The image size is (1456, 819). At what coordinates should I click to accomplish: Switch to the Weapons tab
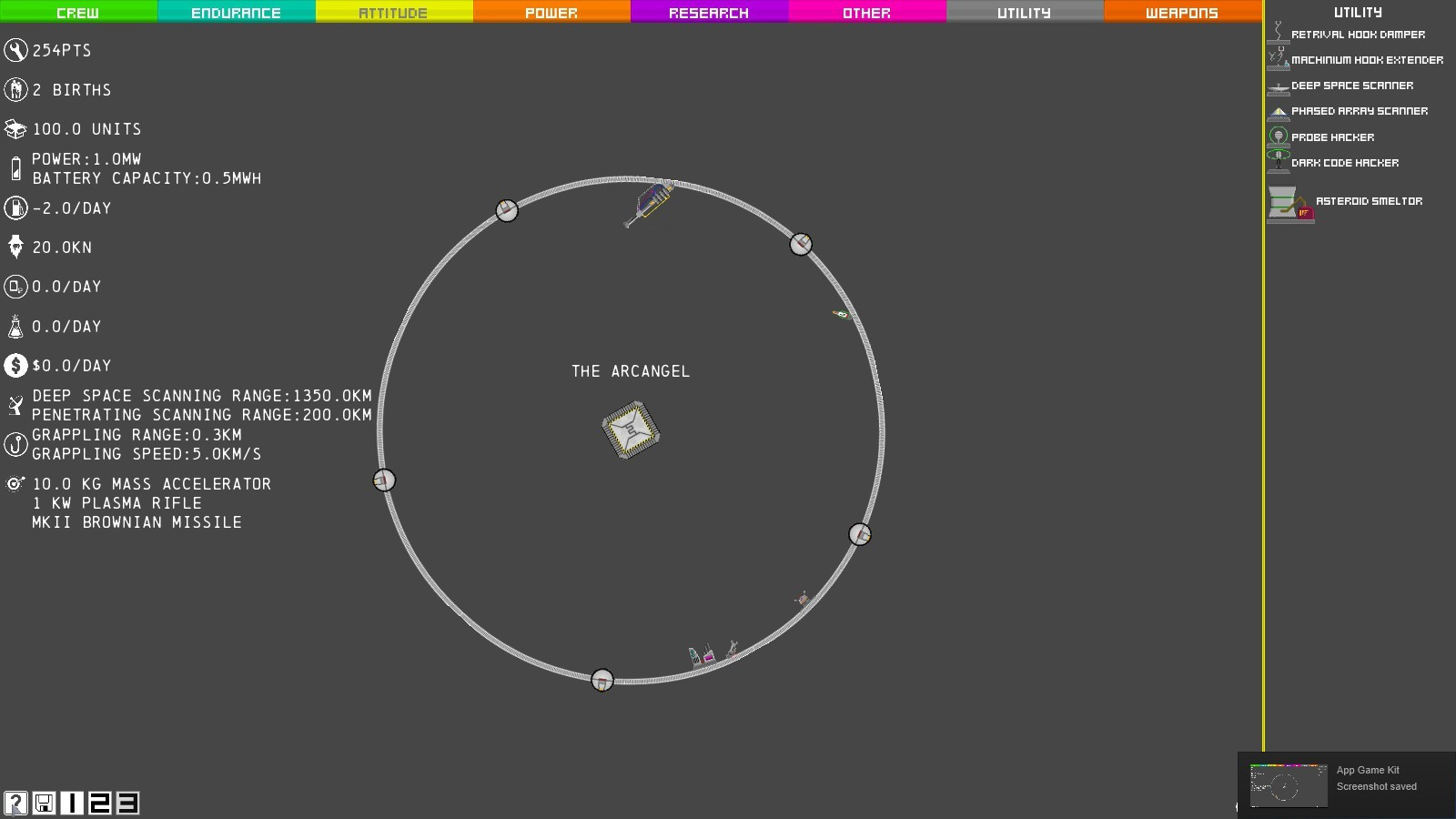[x=1182, y=12]
